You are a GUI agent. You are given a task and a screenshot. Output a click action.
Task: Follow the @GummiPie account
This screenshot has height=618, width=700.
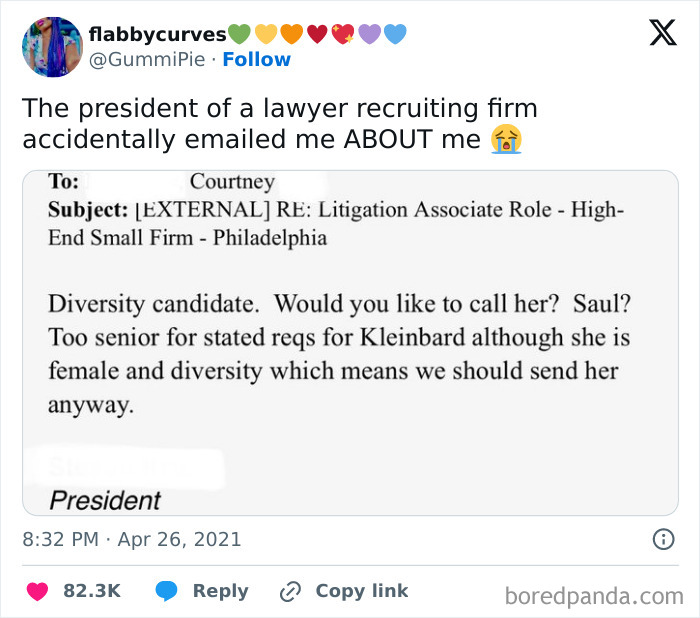tap(256, 60)
